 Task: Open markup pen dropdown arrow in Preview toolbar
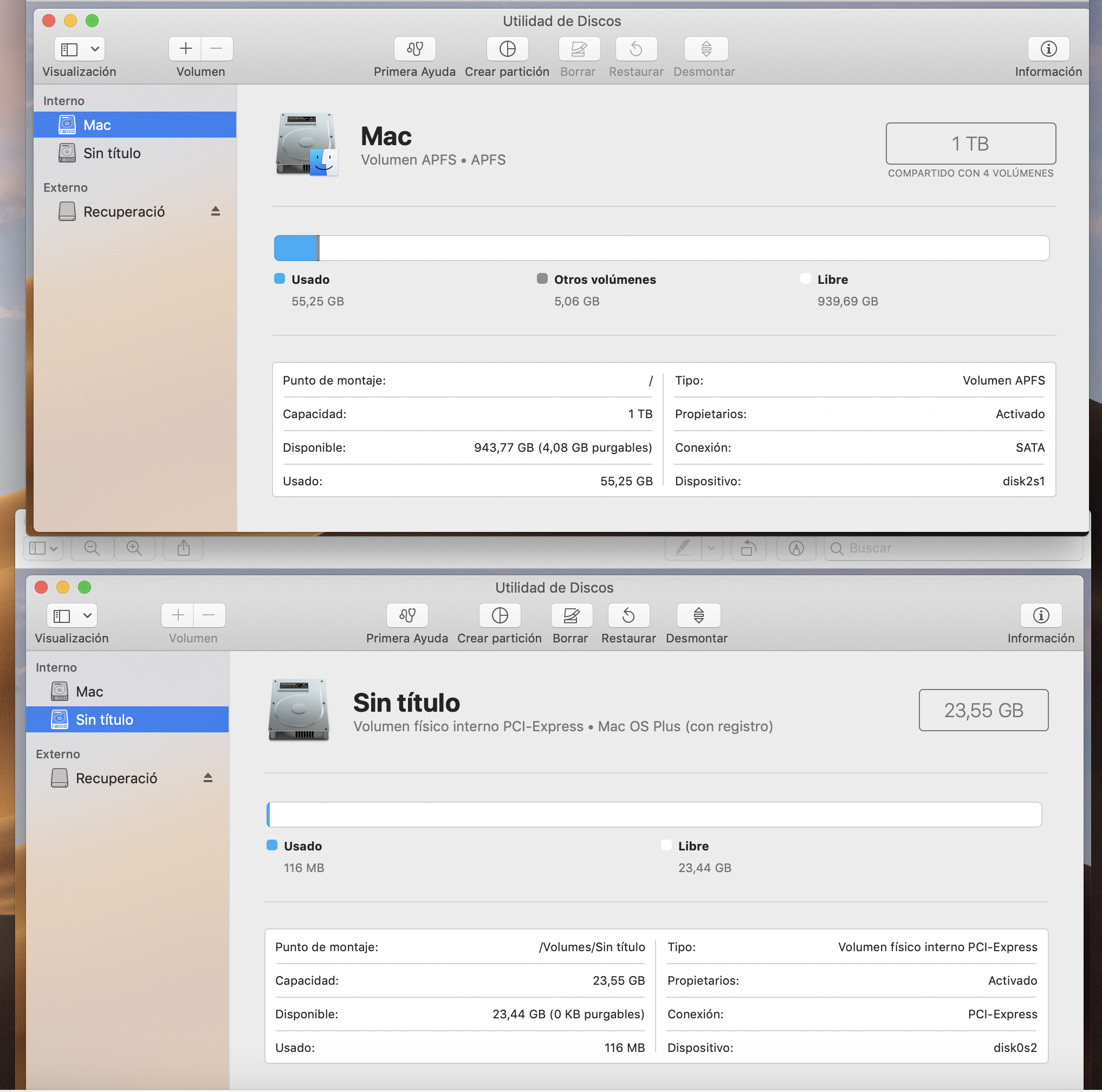[711, 548]
